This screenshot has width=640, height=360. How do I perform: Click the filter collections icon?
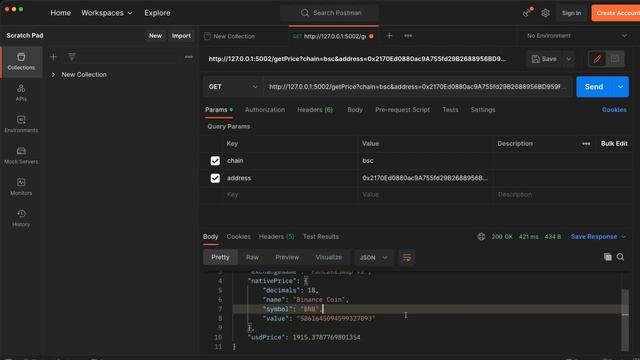click(x=72, y=57)
